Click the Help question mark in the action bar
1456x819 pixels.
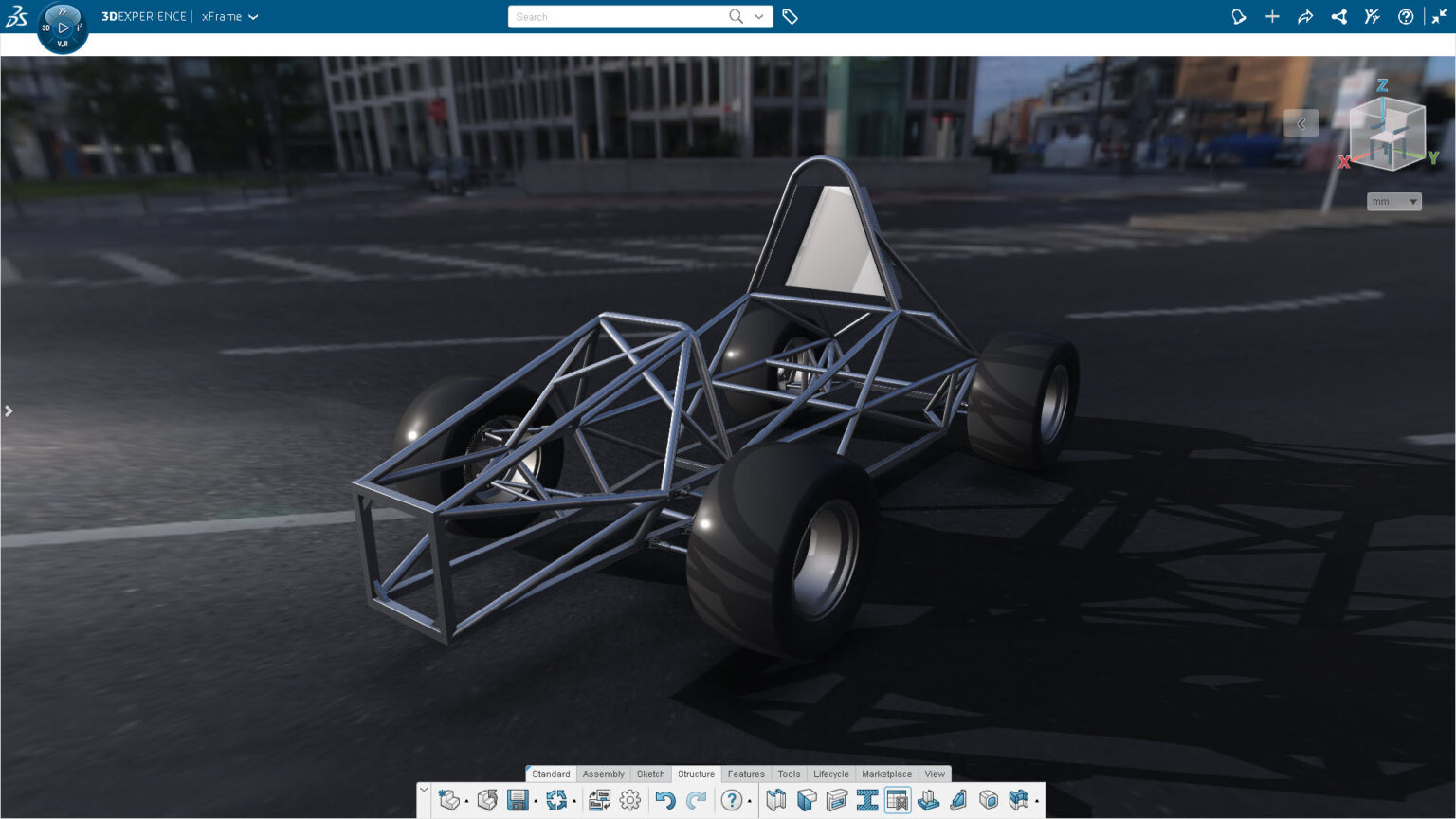[x=731, y=799]
